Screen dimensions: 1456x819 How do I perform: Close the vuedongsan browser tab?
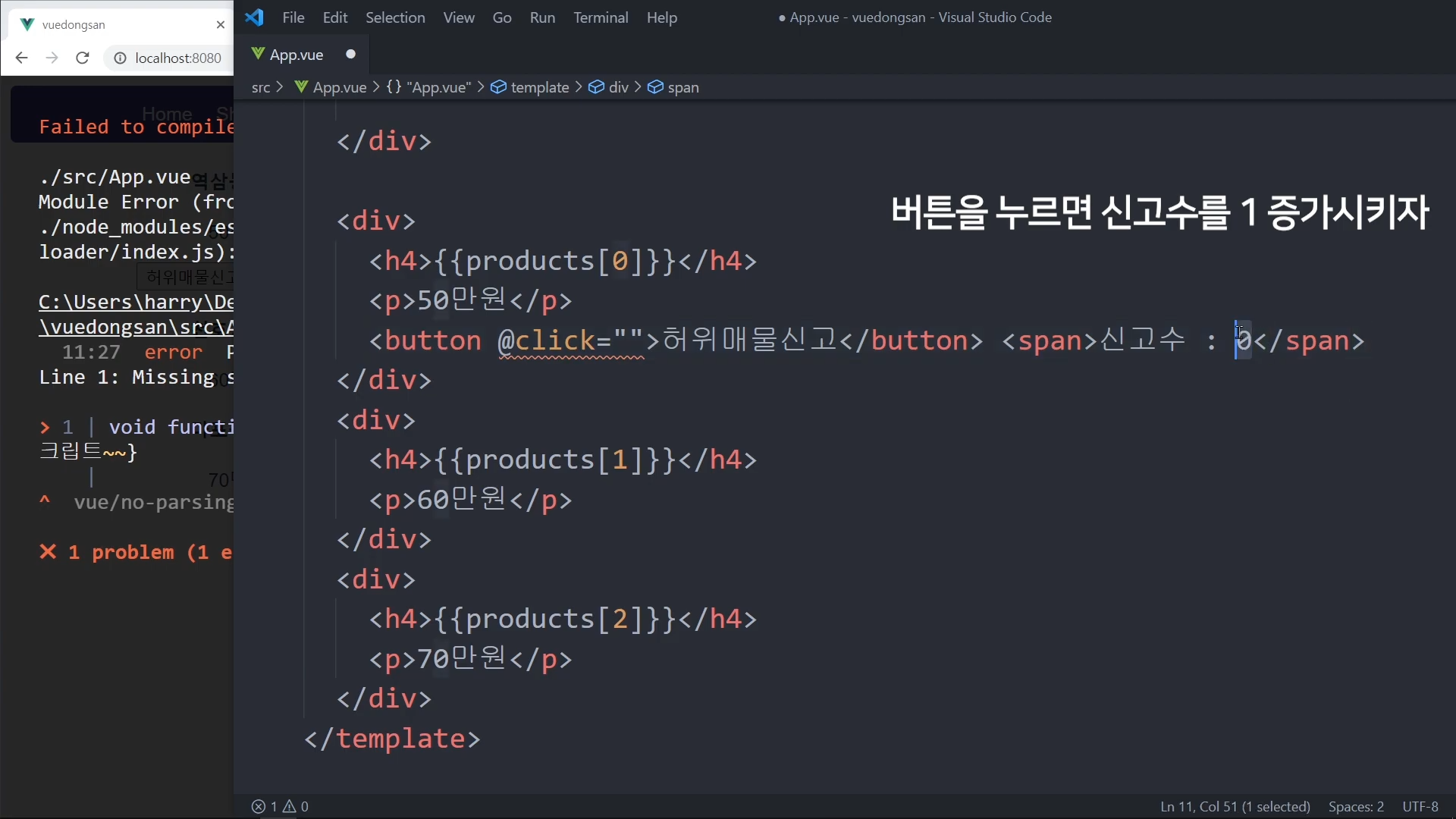click(221, 24)
